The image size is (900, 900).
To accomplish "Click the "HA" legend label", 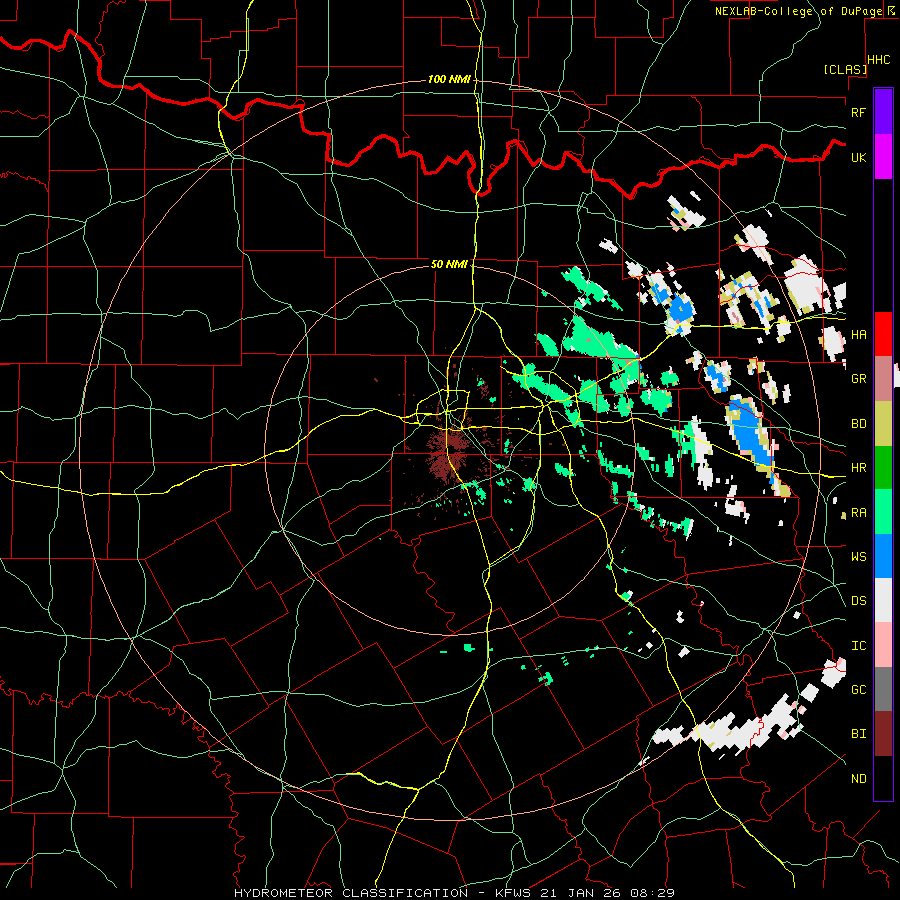I will (858, 335).
